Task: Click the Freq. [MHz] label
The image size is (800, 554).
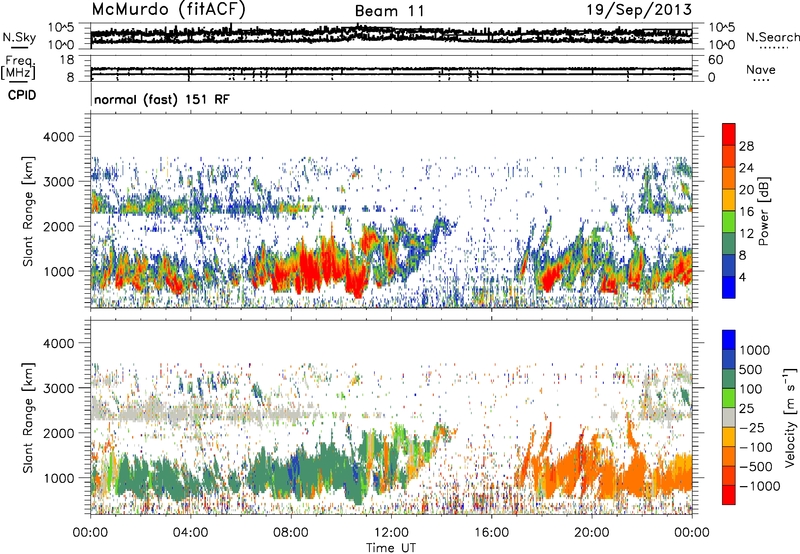Action: (18, 69)
